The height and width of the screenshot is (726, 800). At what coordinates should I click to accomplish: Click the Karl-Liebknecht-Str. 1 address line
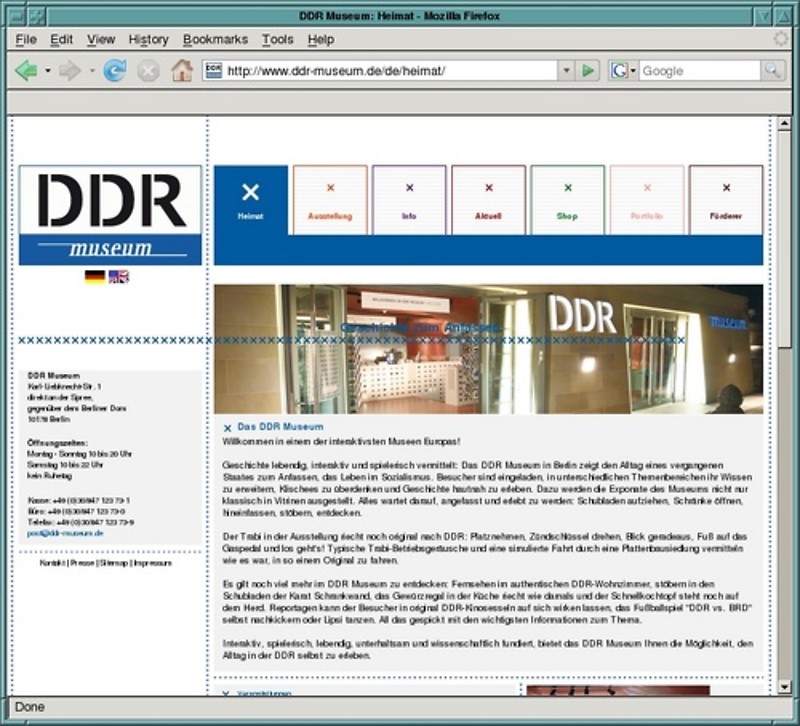(64, 386)
